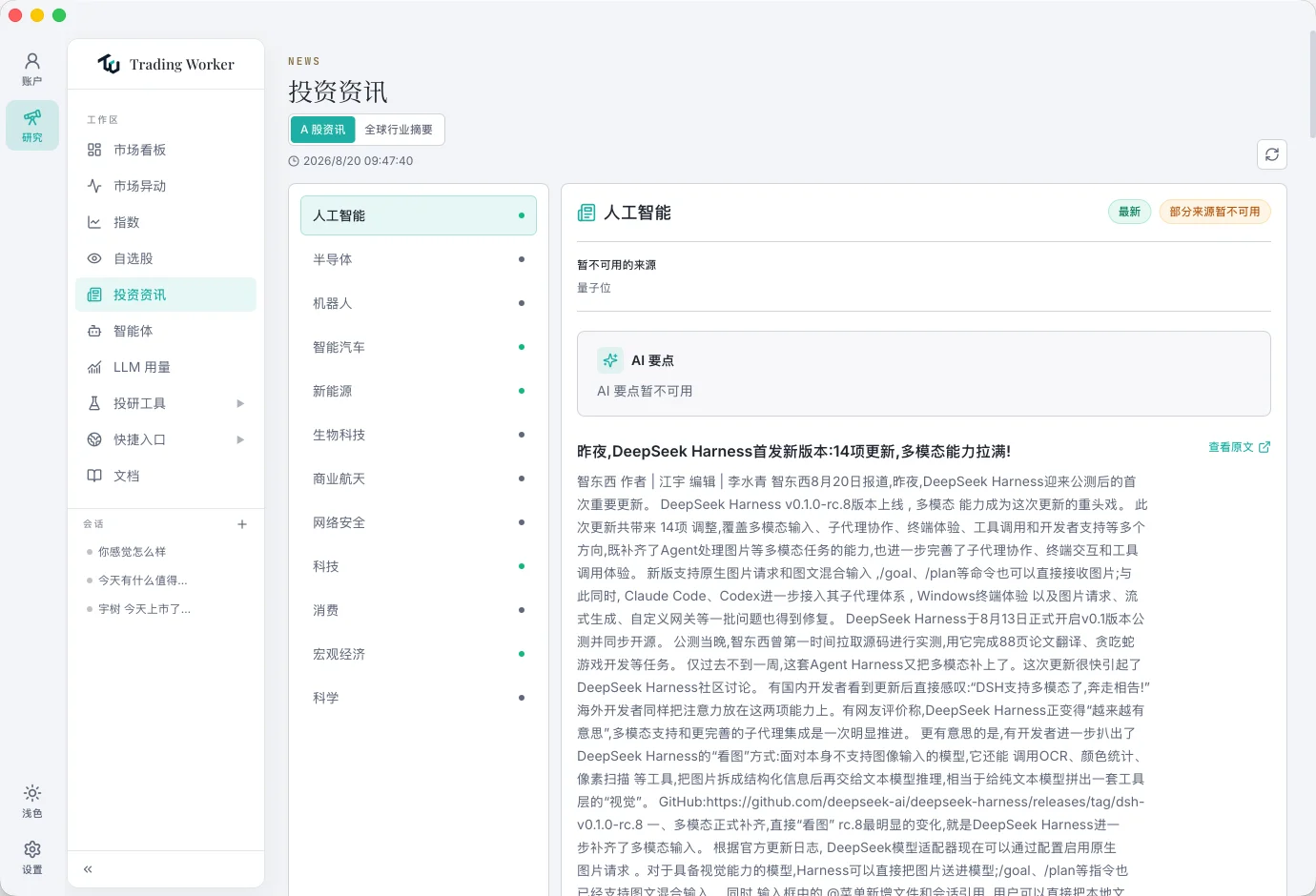This screenshot has height=896, width=1316.
Task: Select the 新能源 category
Action: 419,391
